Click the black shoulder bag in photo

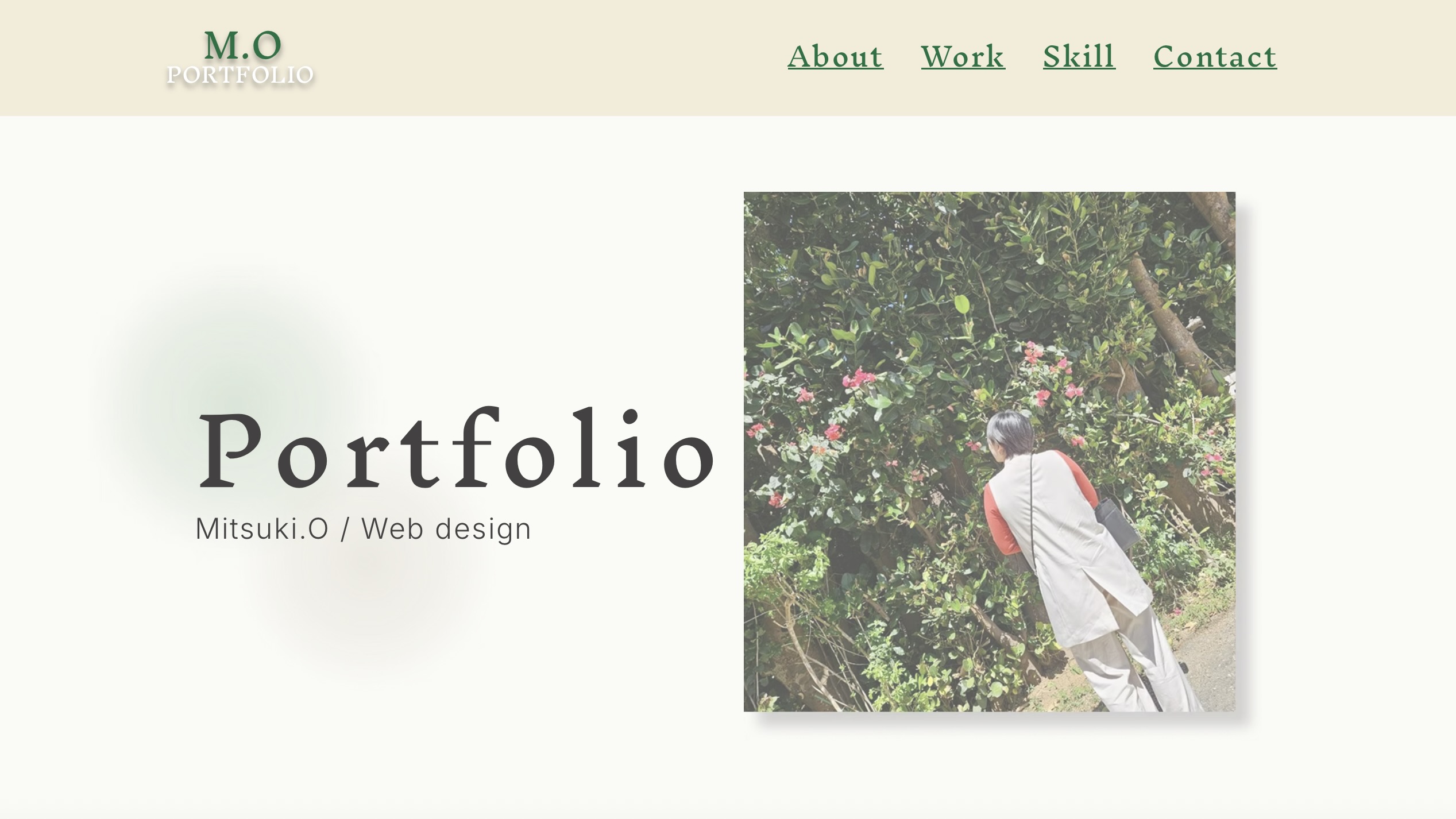click(x=1117, y=523)
